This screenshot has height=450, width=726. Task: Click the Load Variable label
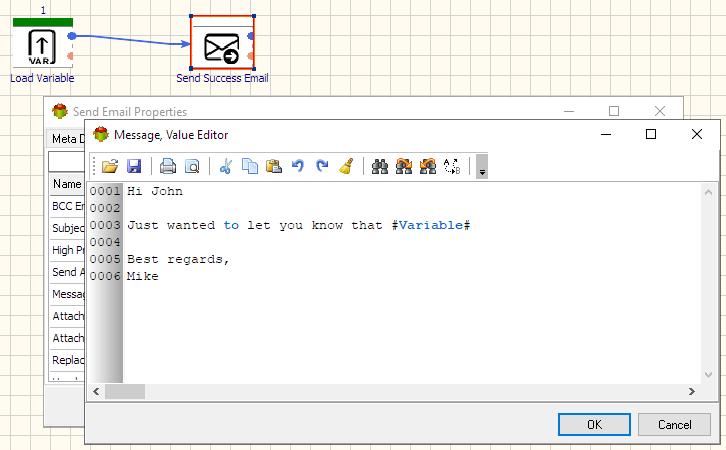point(42,78)
